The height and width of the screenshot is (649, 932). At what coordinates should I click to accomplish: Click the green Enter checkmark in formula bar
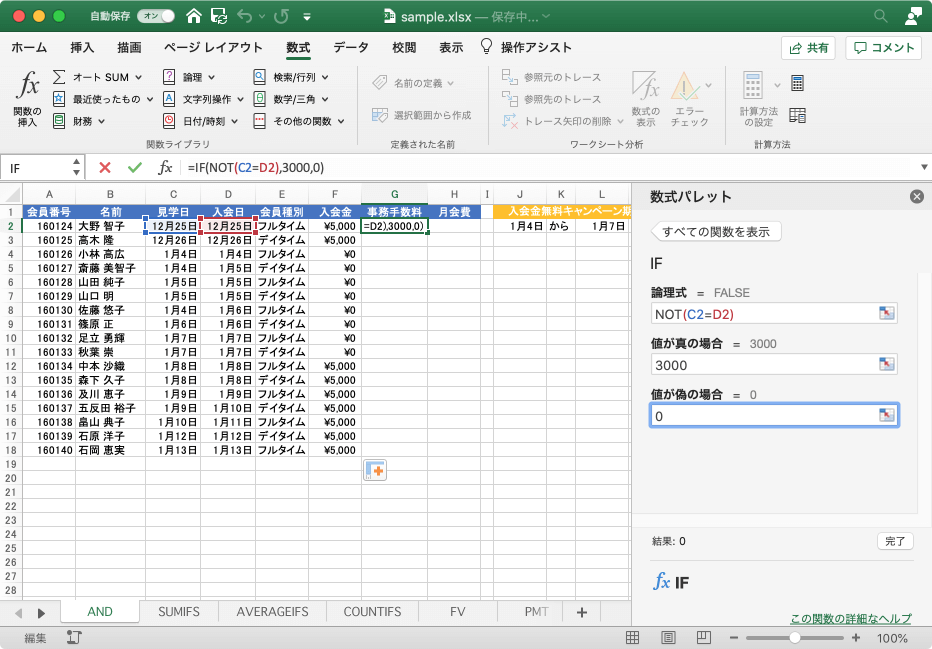coord(134,168)
